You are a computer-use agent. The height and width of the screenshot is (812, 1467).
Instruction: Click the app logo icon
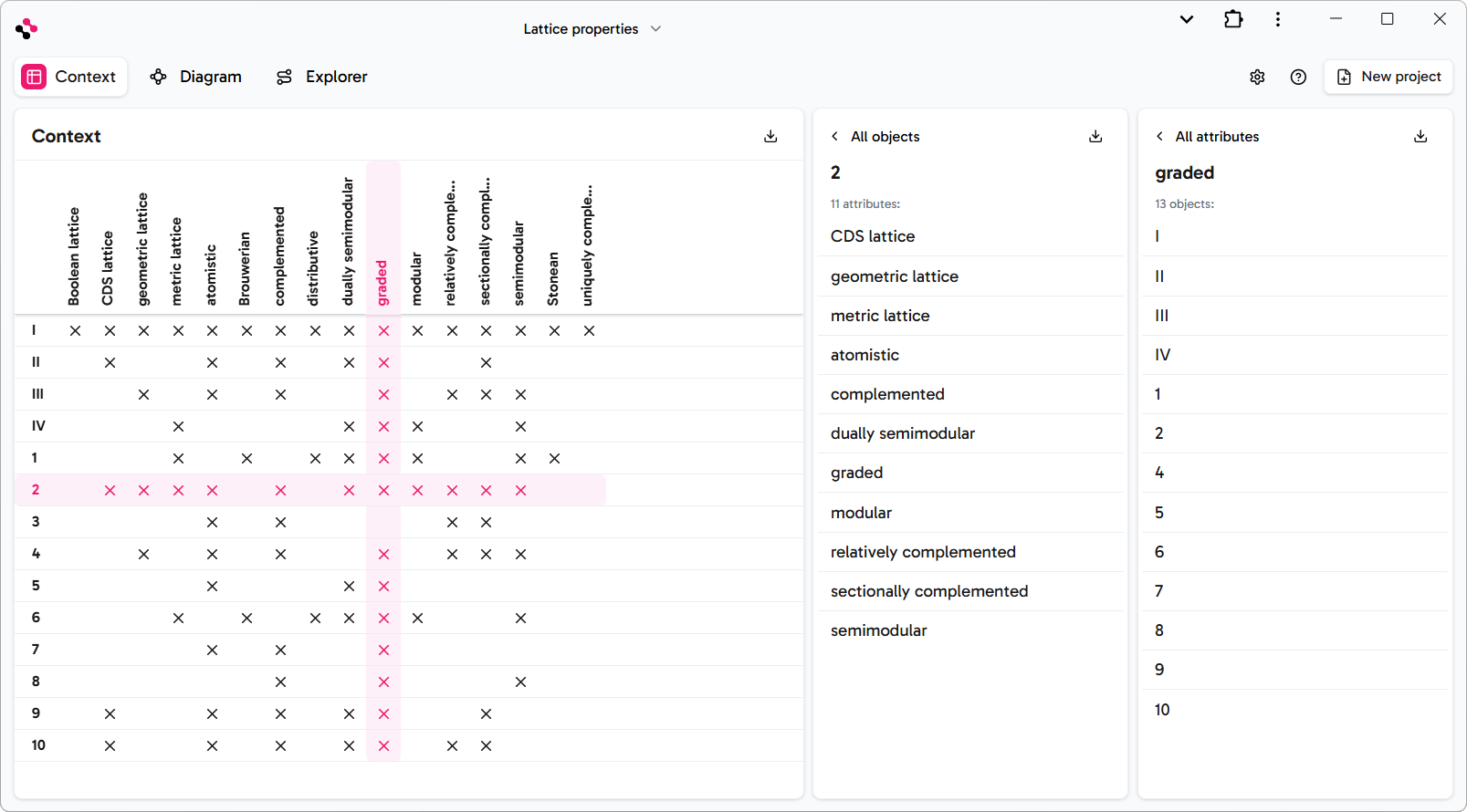click(x=26, y=28)
